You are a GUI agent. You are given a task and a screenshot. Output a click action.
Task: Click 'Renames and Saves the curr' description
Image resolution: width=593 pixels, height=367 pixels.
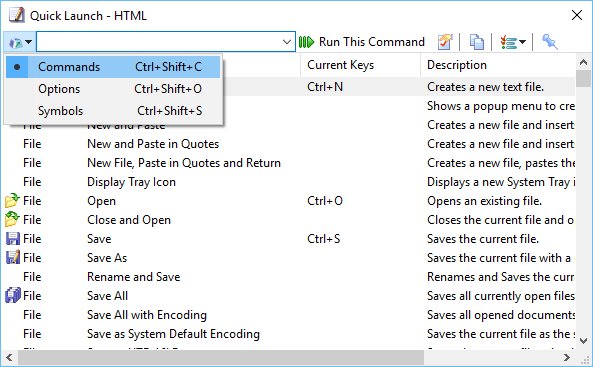pyautogui.click(x=501, y=277)
